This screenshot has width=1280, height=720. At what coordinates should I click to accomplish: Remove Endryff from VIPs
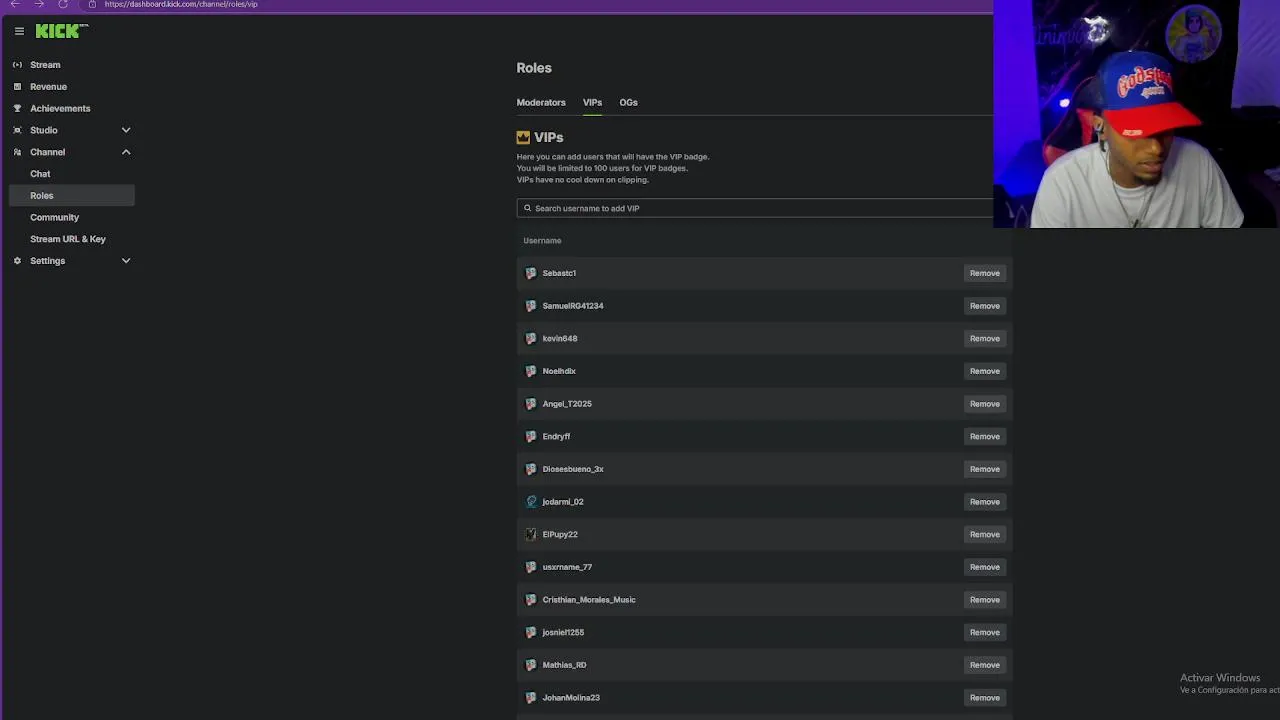tap(984, 436)
